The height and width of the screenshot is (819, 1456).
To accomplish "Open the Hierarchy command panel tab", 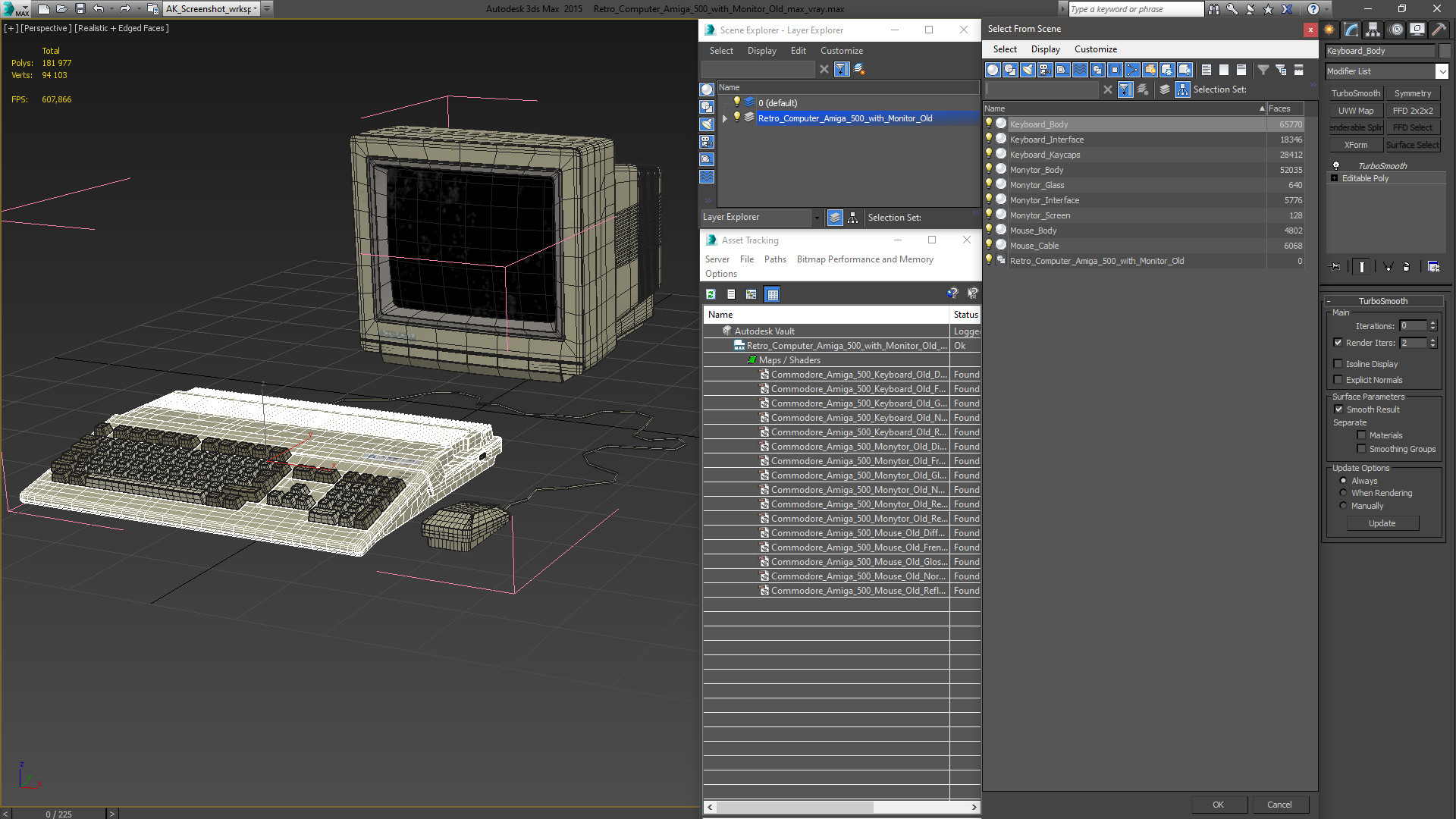I will click(1373, 30).
